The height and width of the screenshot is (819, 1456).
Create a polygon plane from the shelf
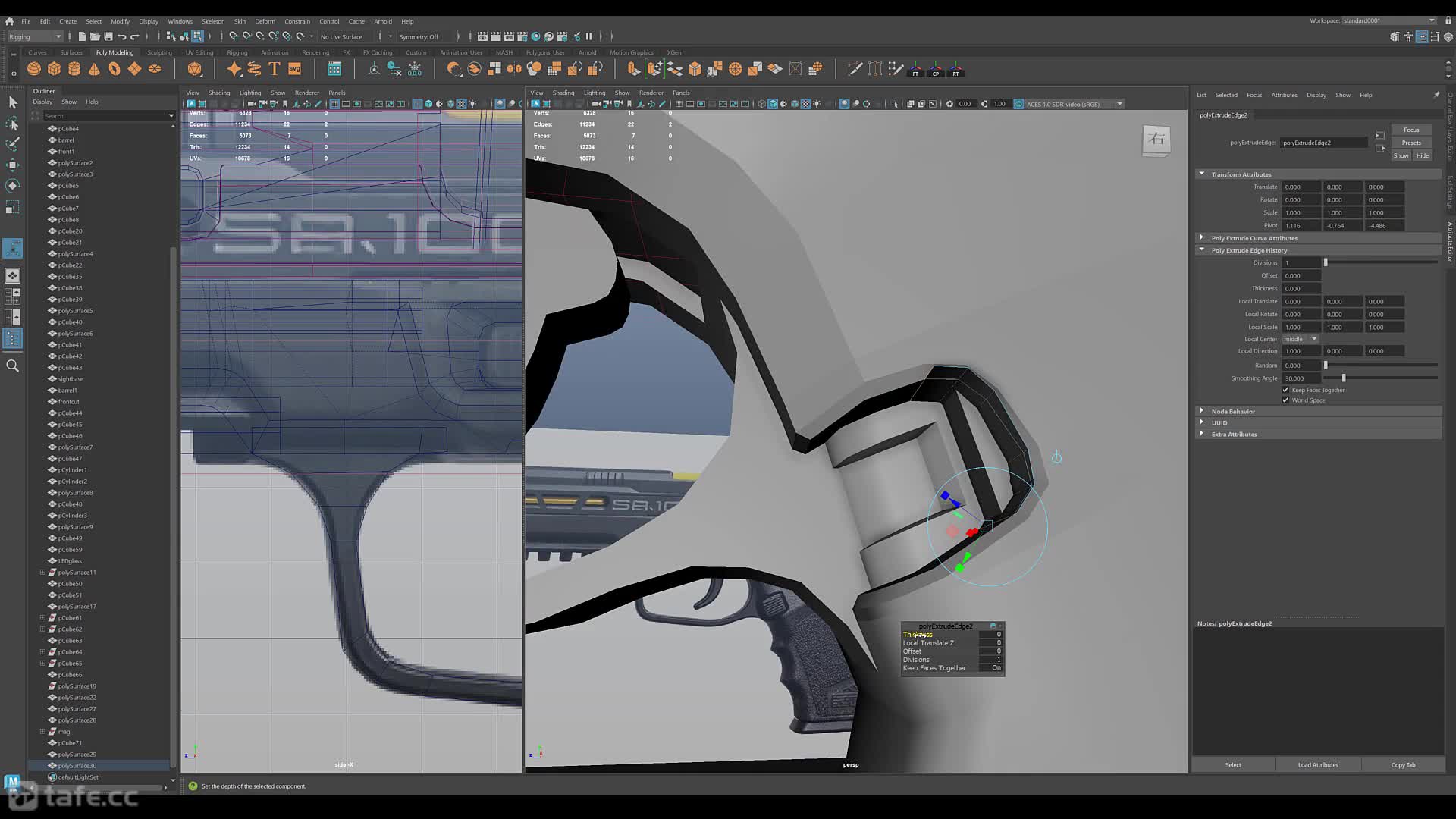point(134,69)
